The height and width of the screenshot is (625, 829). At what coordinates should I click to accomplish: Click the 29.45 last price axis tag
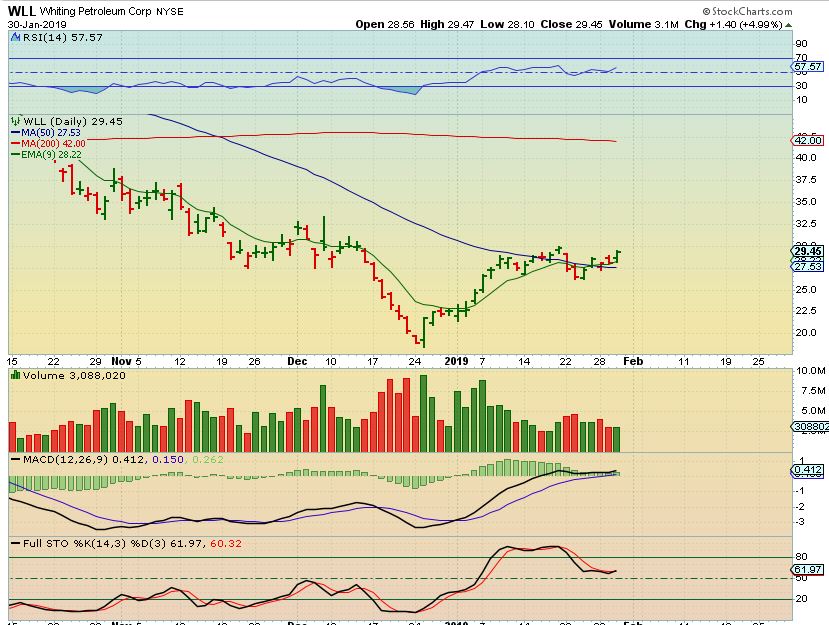point(807,251)
